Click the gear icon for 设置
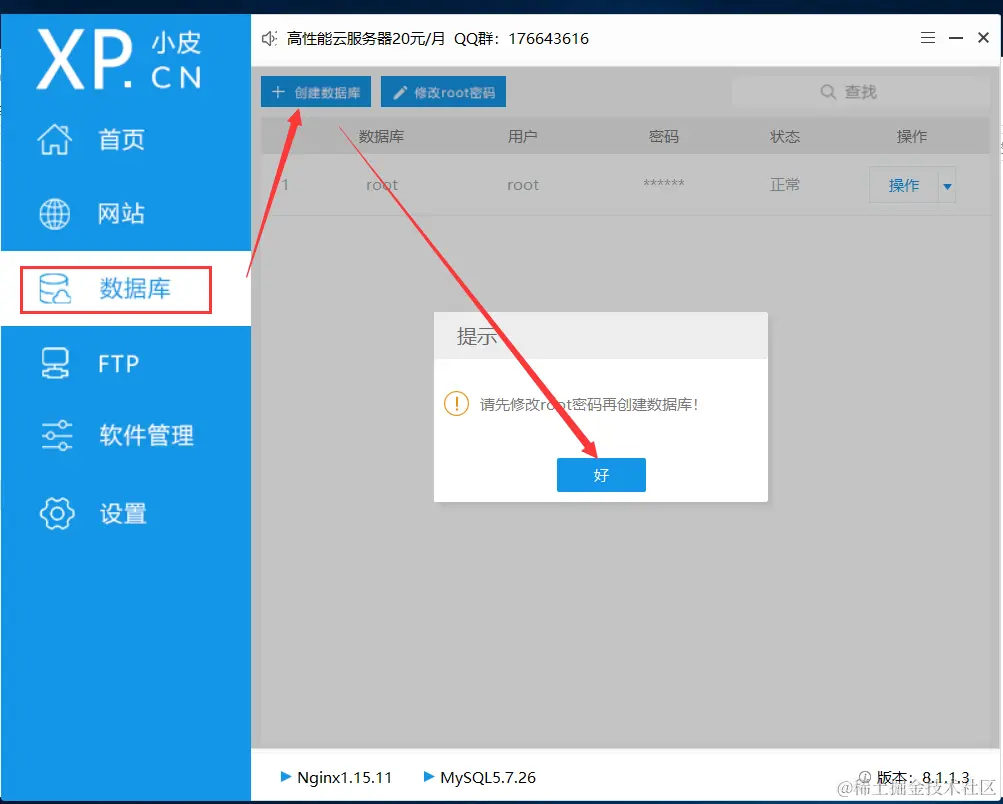Image resolution: width=1003 pixels, height=804 pixels. point(57,514)
